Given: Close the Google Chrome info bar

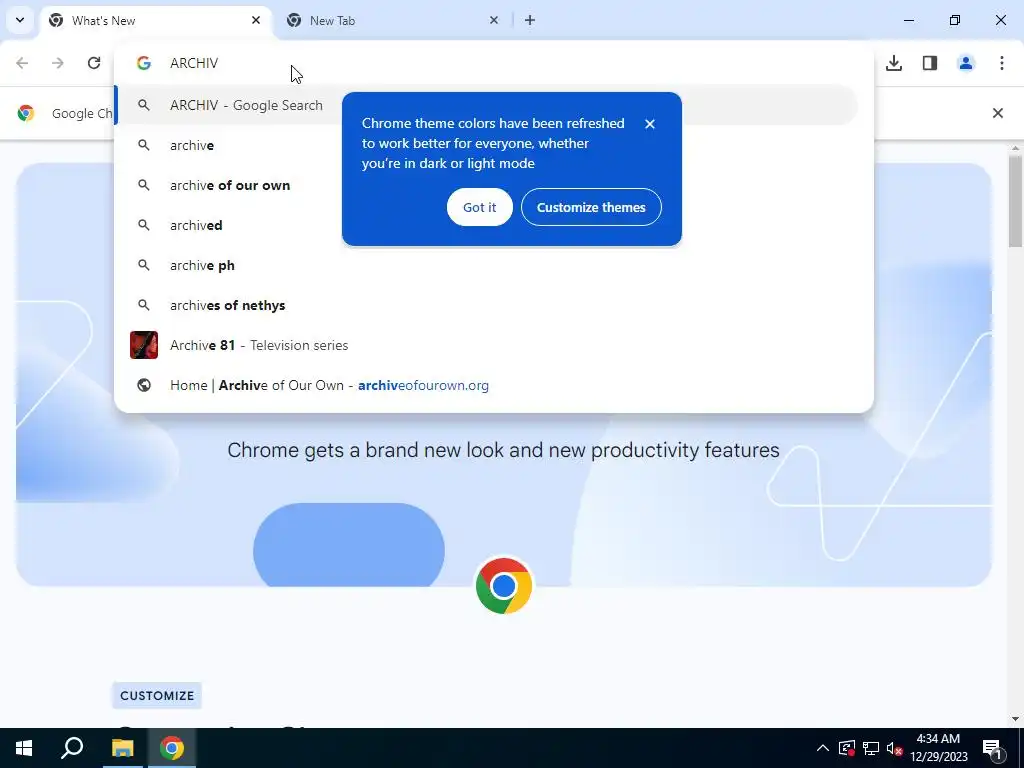Looking at the screenshot, I should (x=998, y=113).
